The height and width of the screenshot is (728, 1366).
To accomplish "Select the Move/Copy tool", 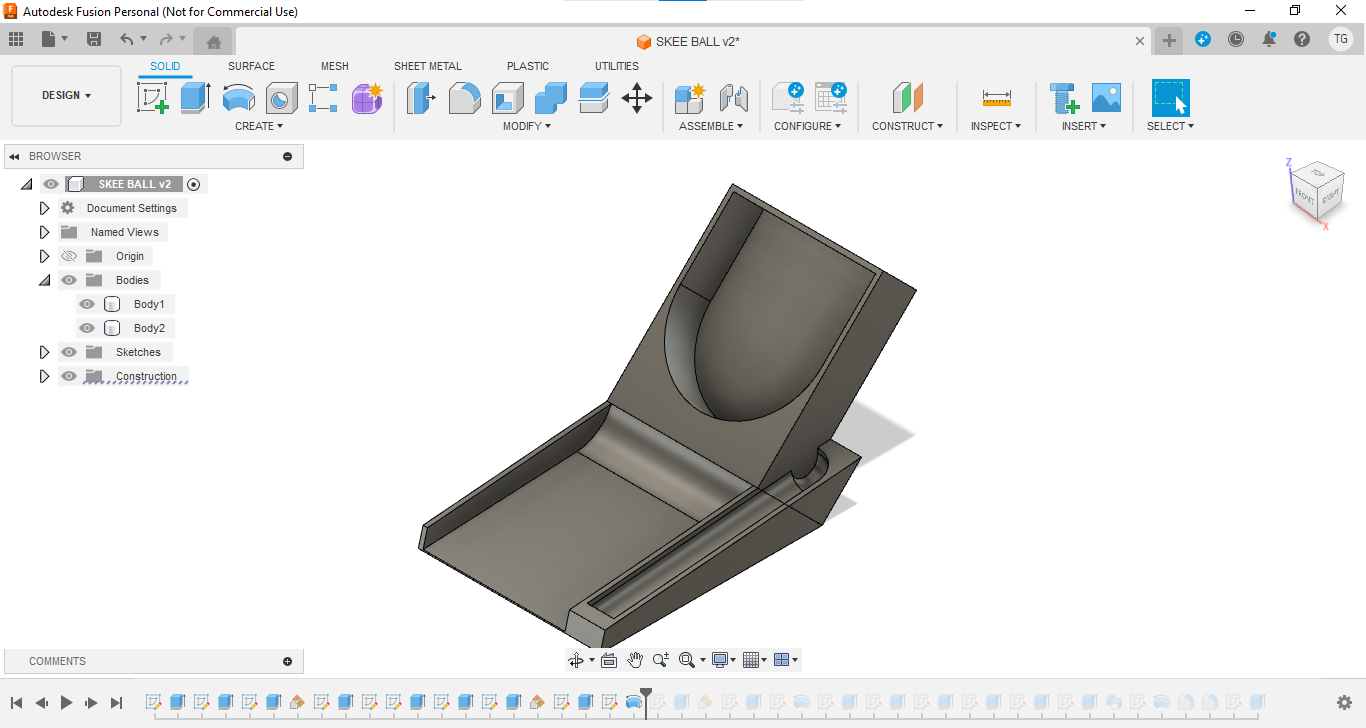I will 637,98.
